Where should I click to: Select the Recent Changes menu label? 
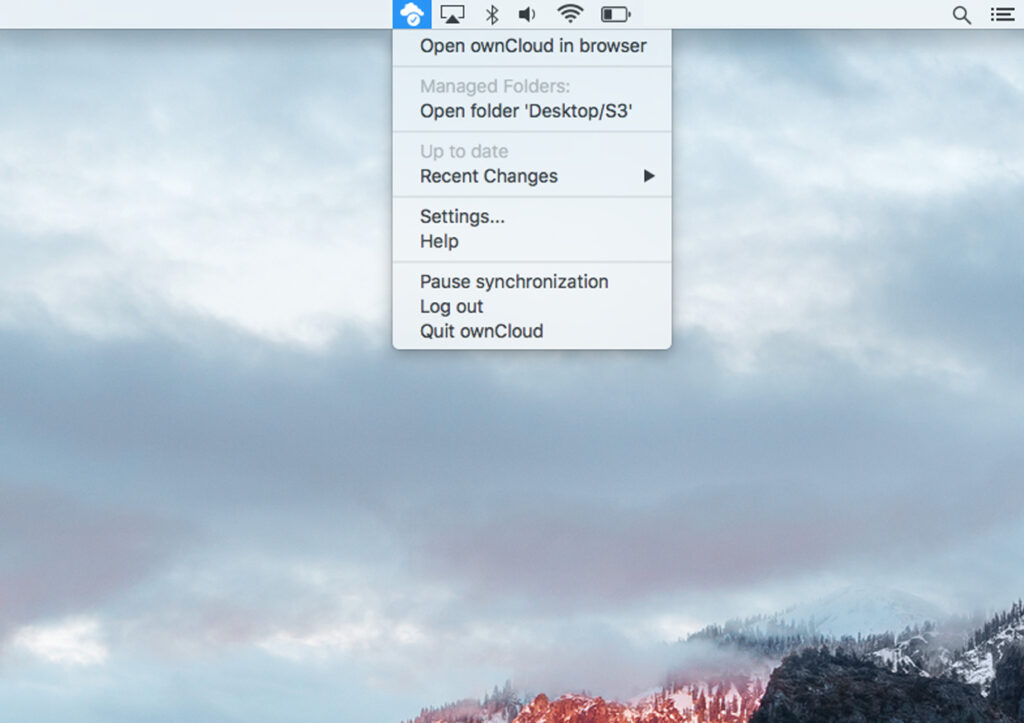point(488,176)
